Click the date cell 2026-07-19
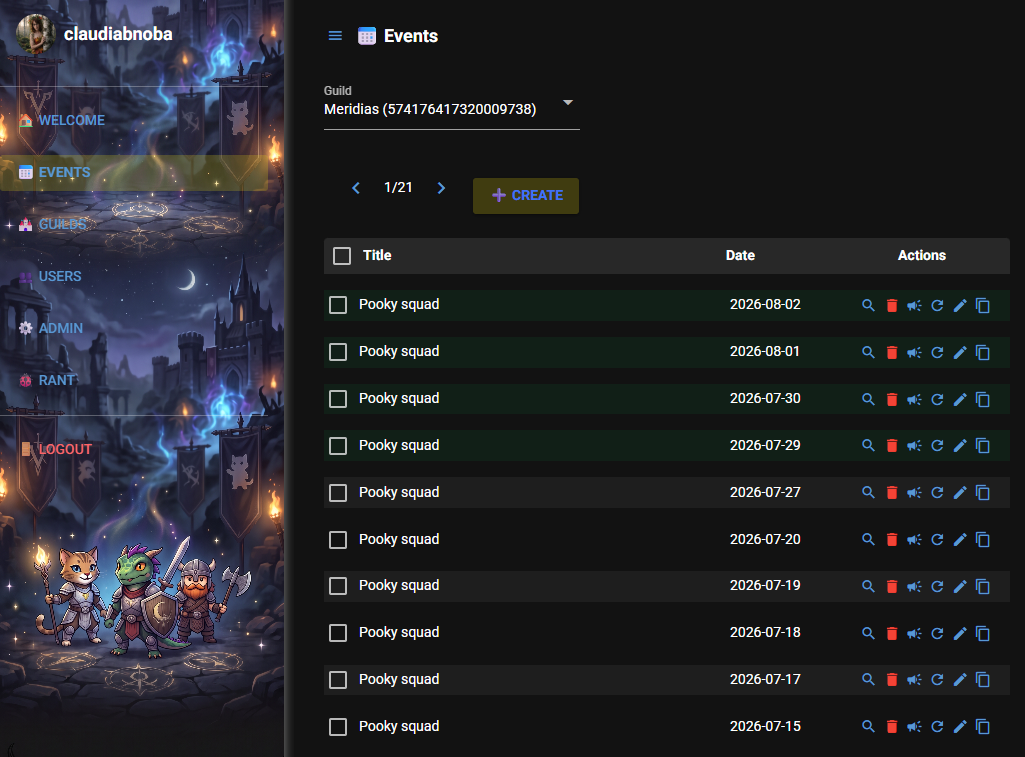 coord(765,586)
